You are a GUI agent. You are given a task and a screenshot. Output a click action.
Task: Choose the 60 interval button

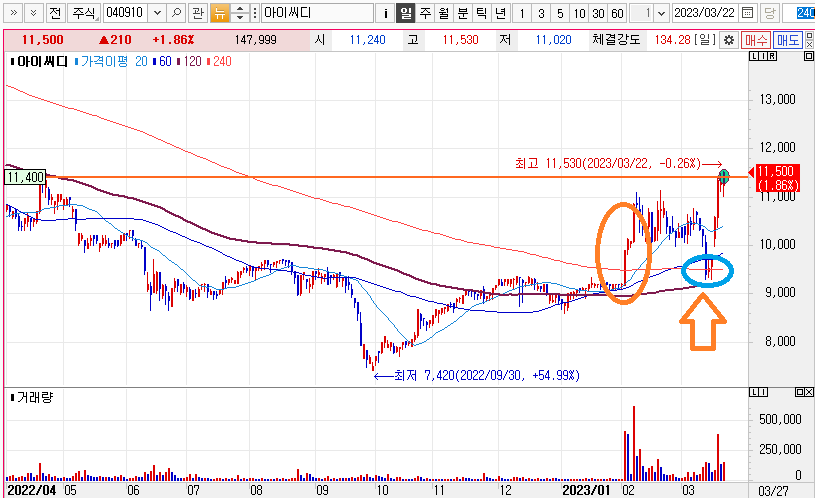[617, 13]
